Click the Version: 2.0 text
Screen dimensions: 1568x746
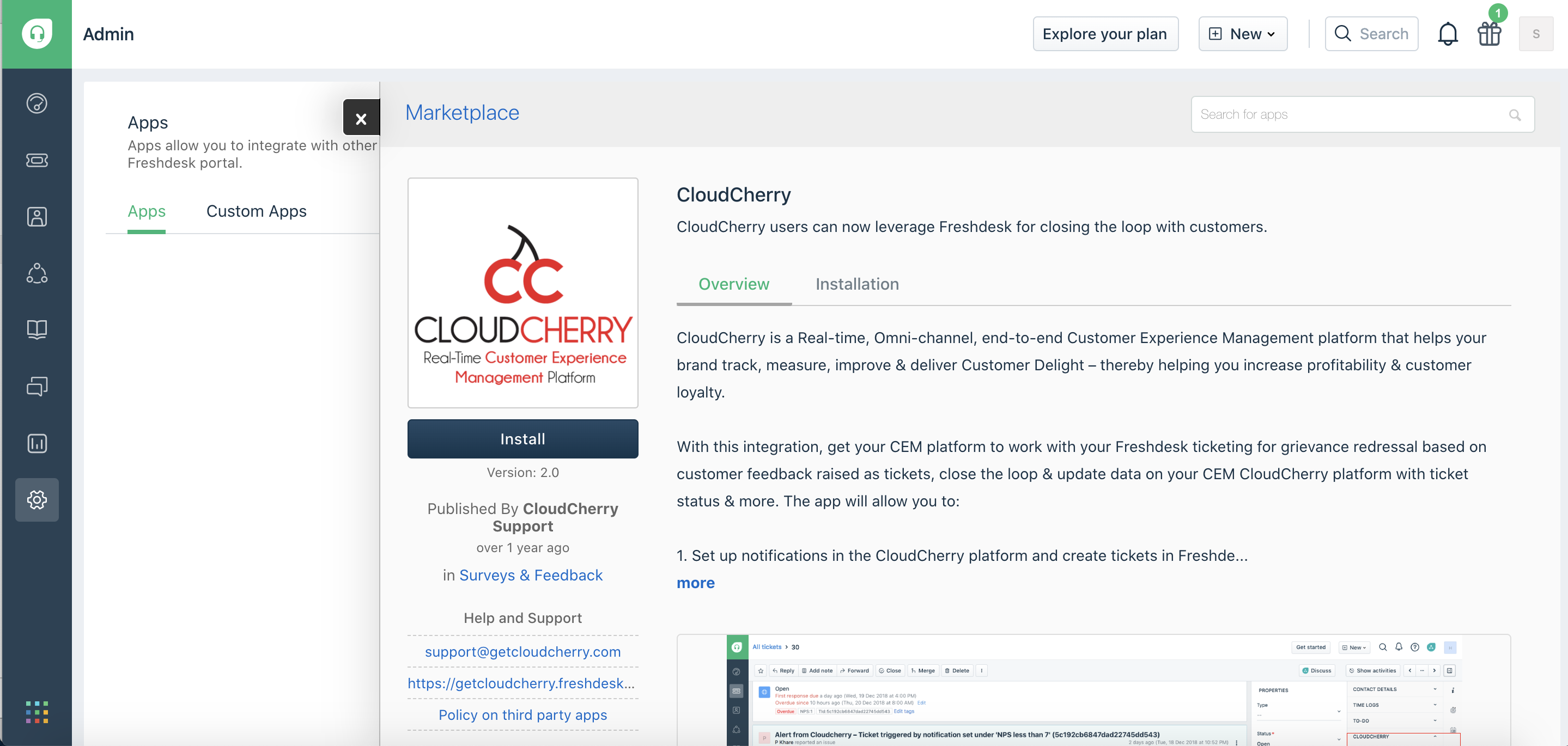coord(522,472)
